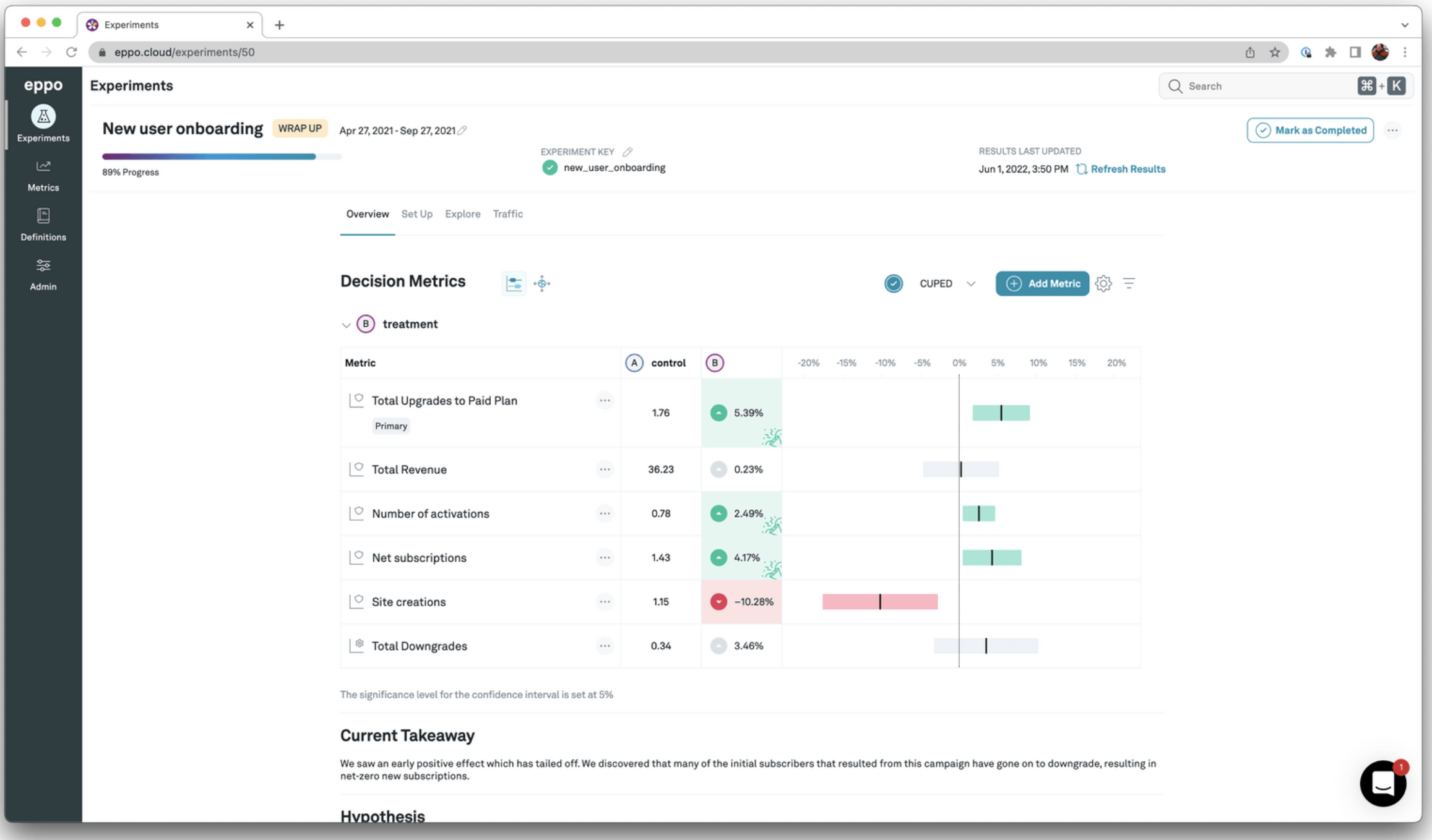Switch to the Explore tab
The image size is (1432, 840).
coord(462,214)
